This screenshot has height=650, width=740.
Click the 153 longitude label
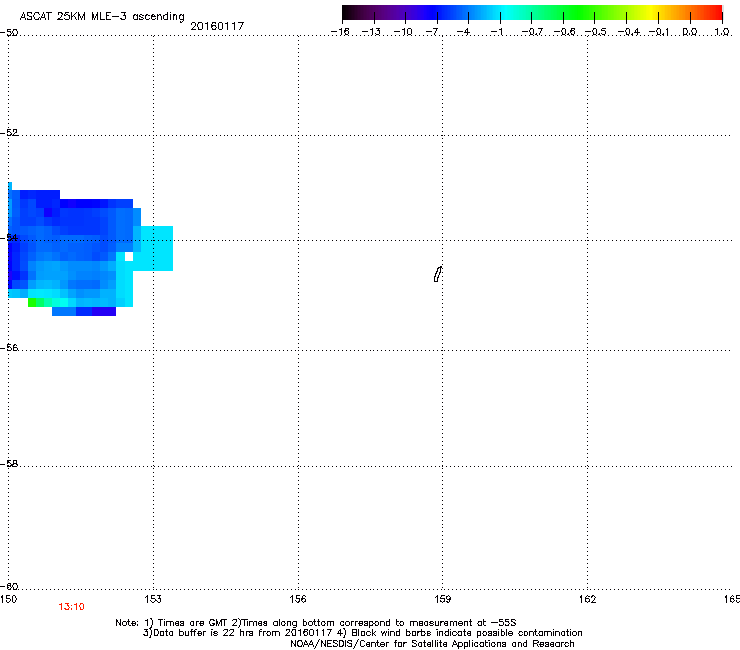153,599
